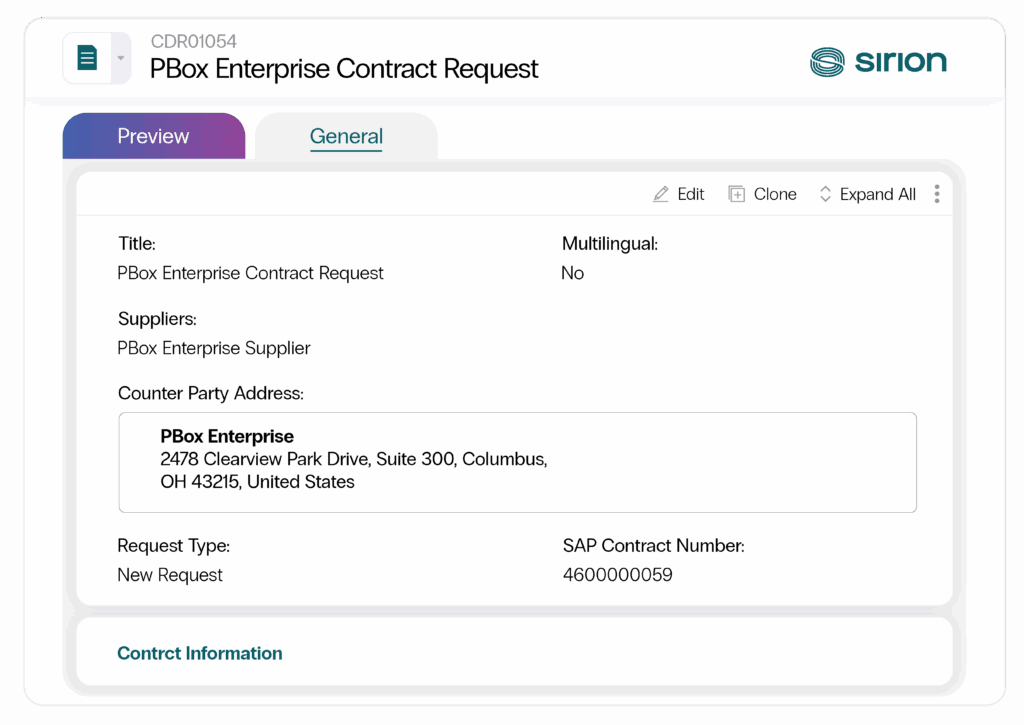Open the dropdown arrow beside document icon

coord(121,58)
